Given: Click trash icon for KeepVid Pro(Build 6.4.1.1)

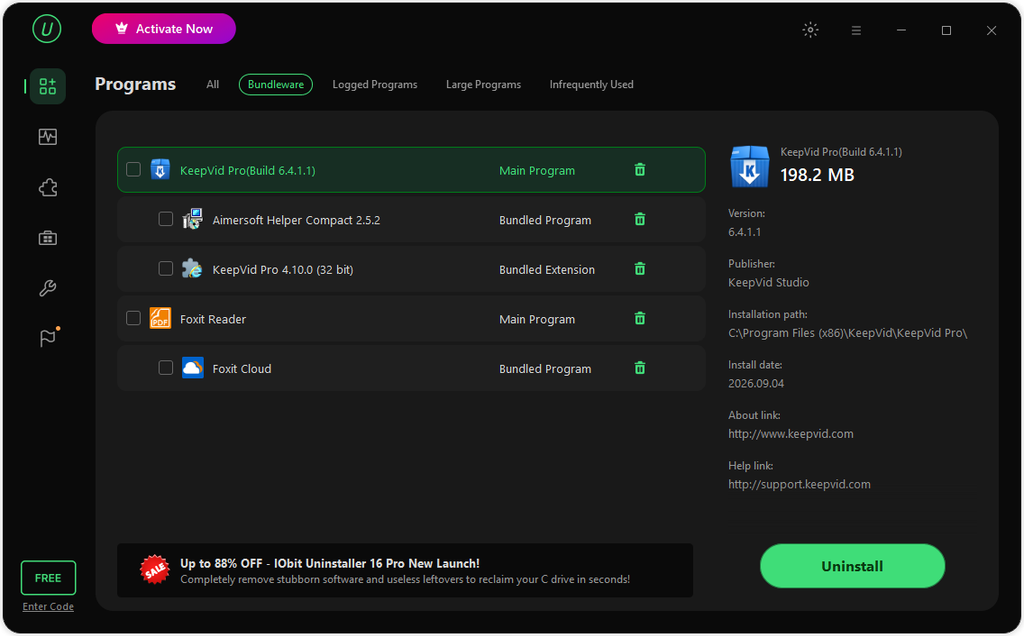Looking at the screenshot, I should coord(640,170).
